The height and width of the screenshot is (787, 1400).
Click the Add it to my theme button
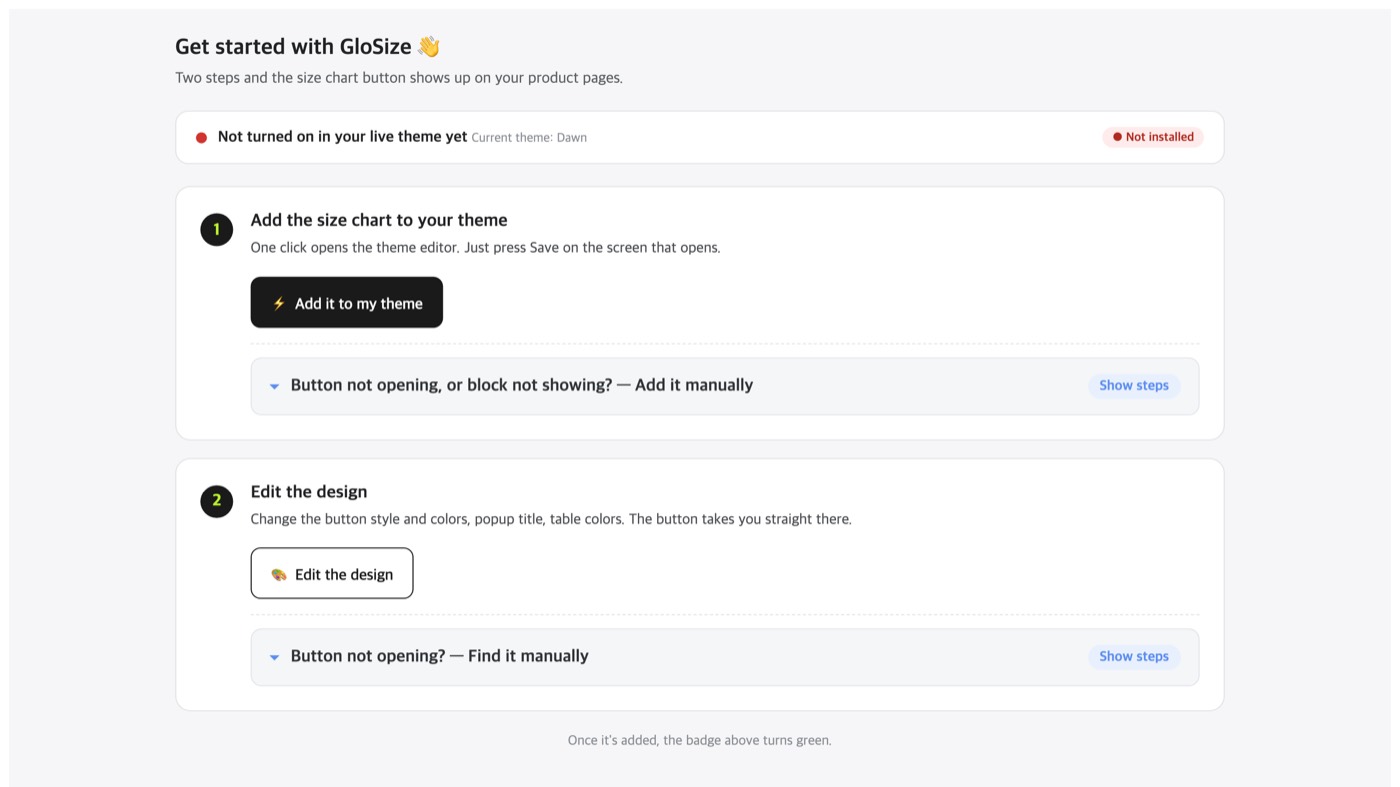(346, 302)
